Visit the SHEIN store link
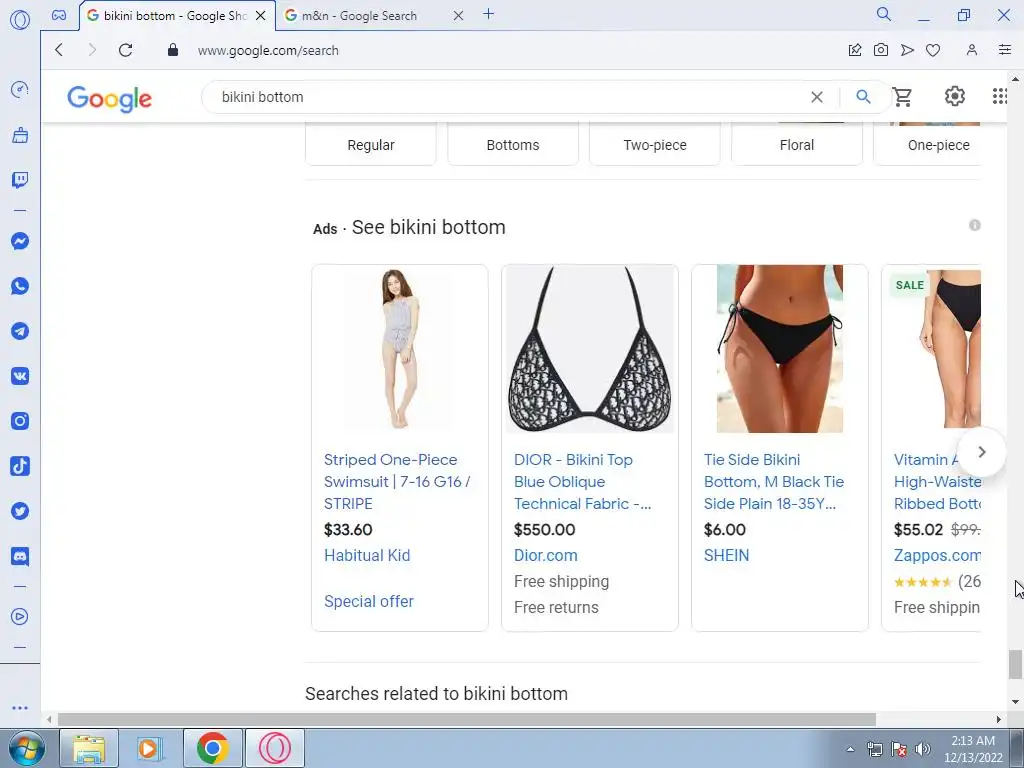Screen dimensions: 1024x768 tap(726, 556)
